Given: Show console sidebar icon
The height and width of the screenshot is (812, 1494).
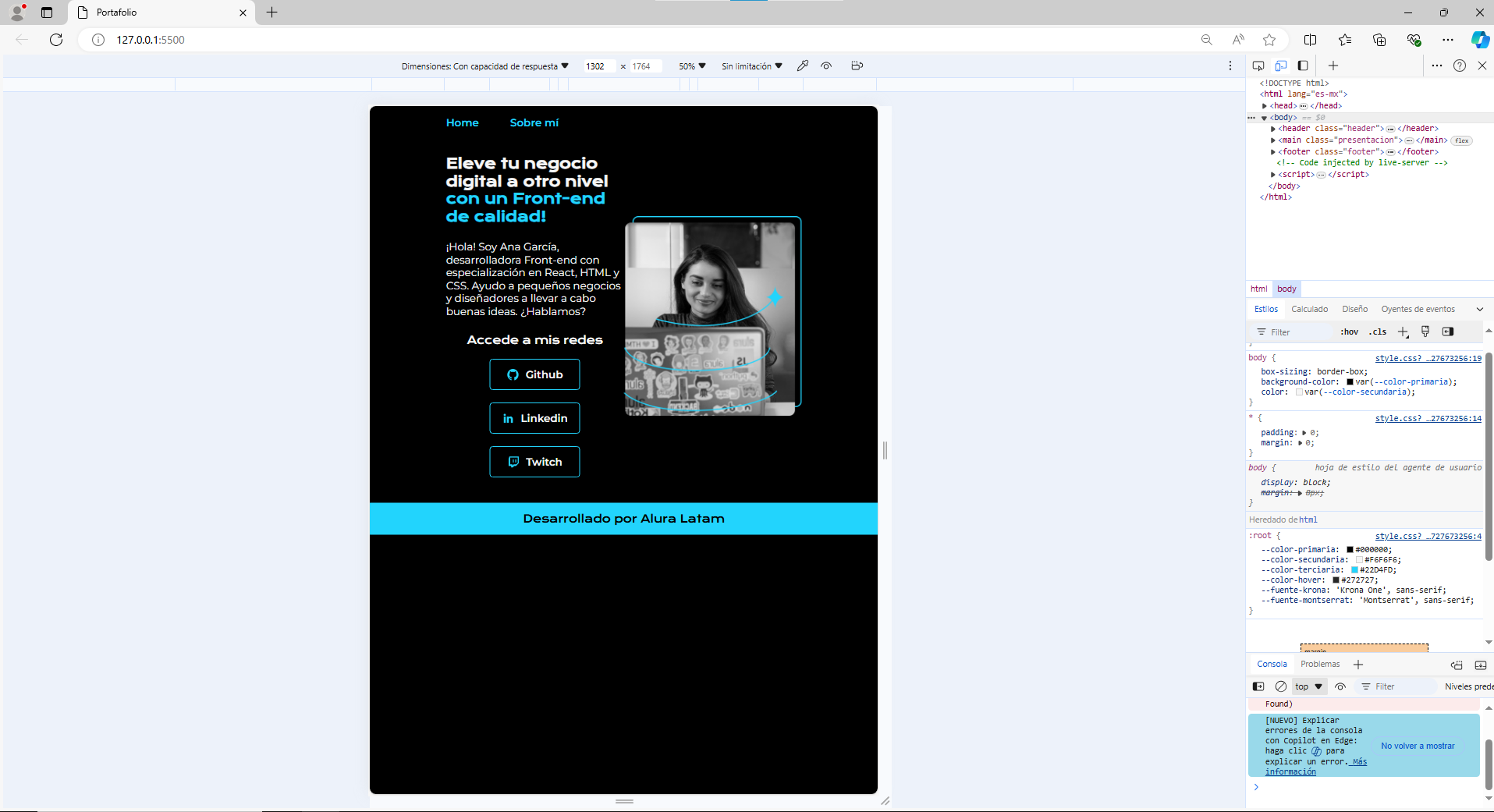Looking at the screenshot, I should coord(1258,686).
